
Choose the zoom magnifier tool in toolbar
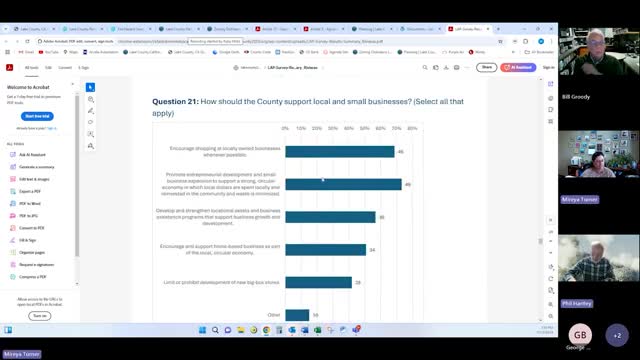point(91,99)
